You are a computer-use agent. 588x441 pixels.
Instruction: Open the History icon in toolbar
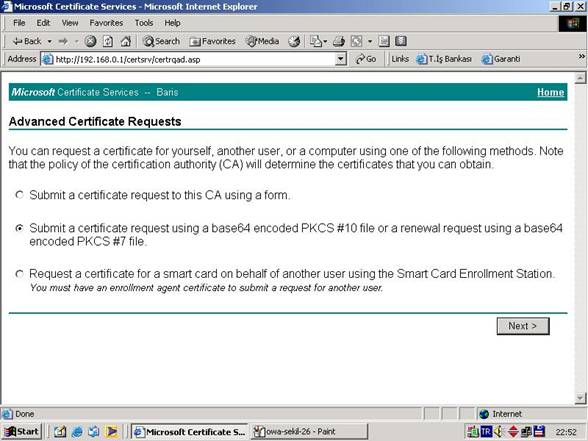(x=294, y=41)
